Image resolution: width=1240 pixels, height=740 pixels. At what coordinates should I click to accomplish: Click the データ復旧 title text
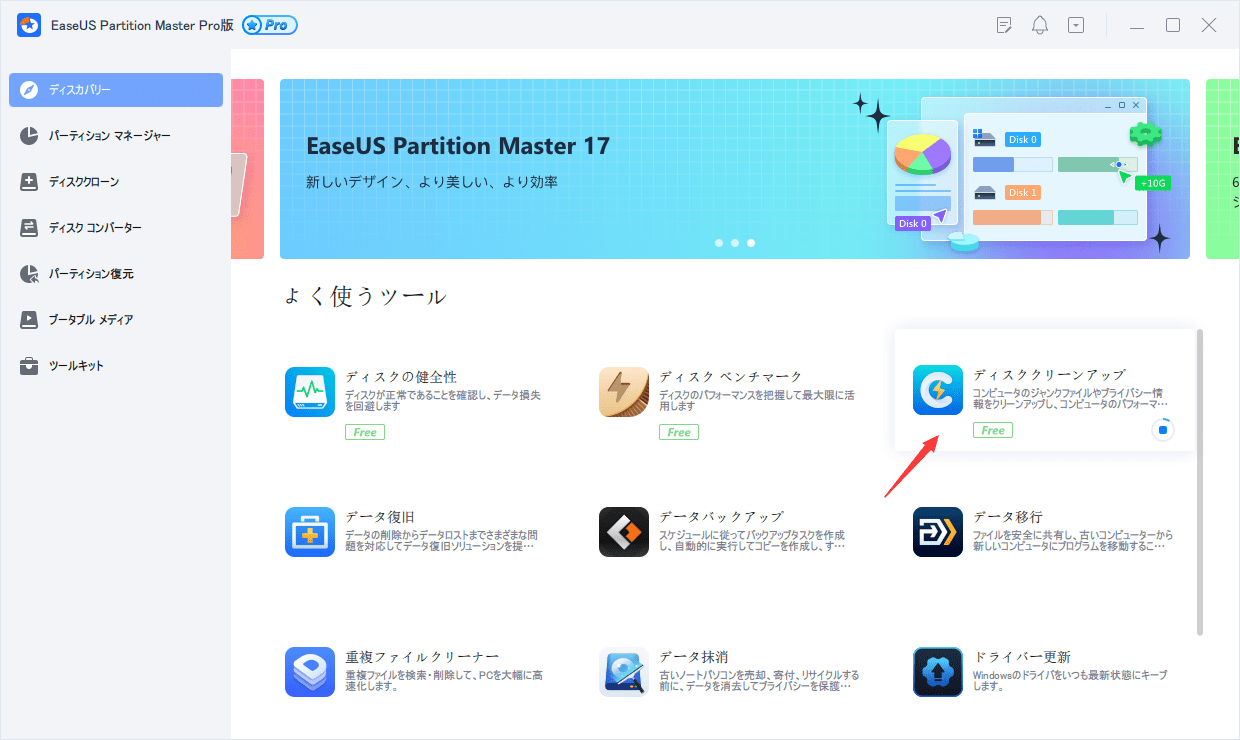coord(380,517)
